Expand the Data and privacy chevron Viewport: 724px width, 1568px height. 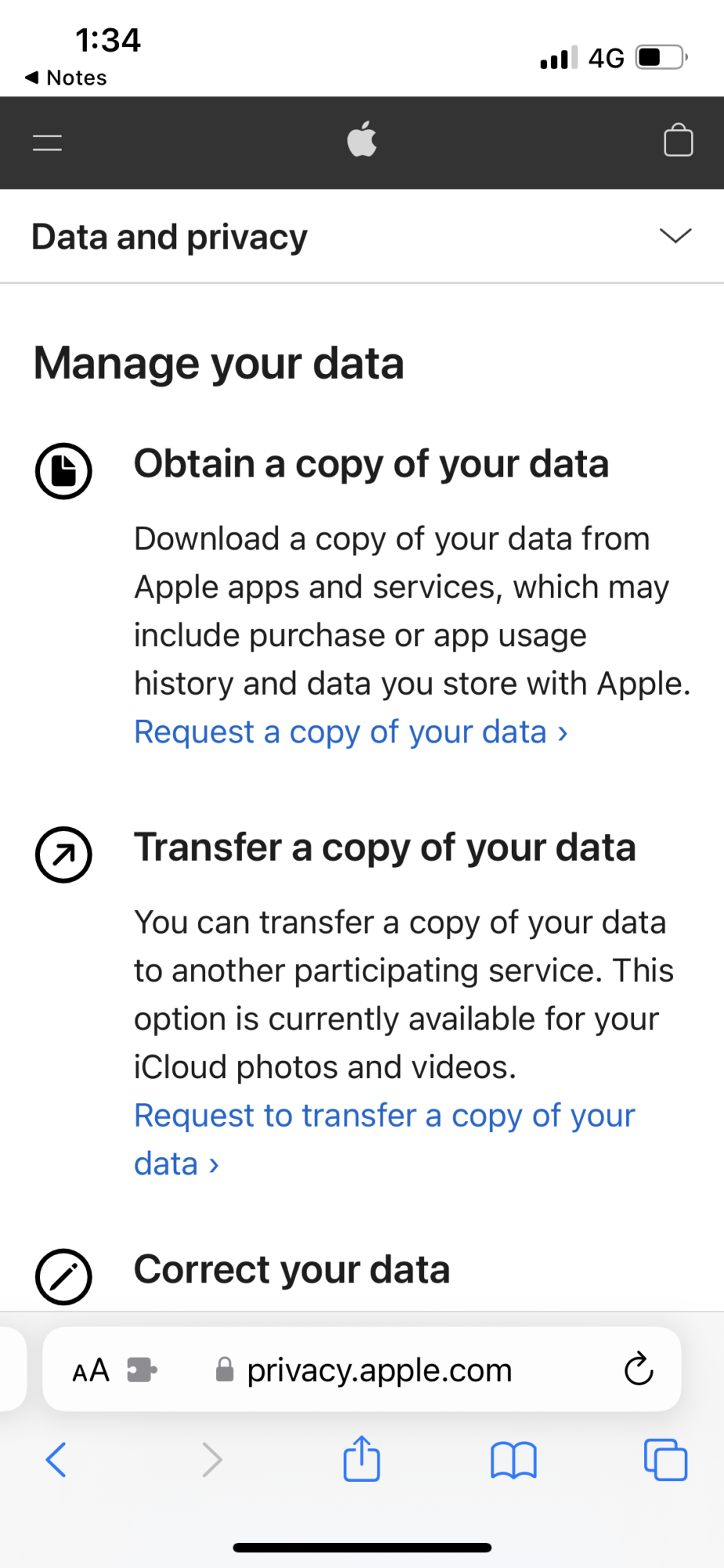(675, 236)
